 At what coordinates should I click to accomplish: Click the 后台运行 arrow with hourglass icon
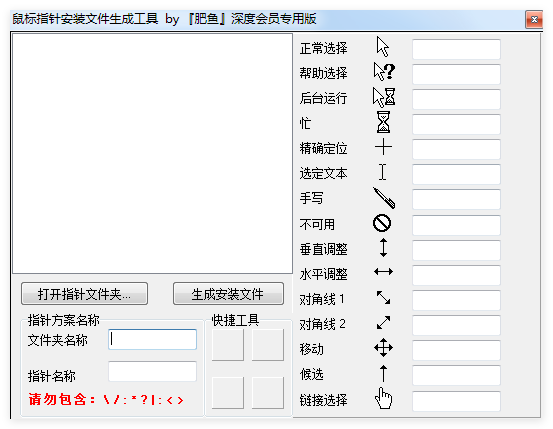coord(384,97)
